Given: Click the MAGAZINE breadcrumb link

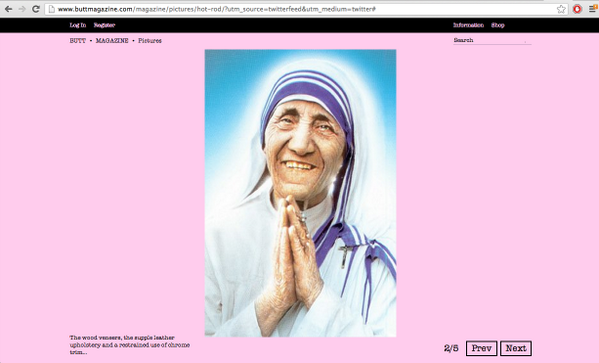Looking at the screenshot, I should (x=112, y=41).
